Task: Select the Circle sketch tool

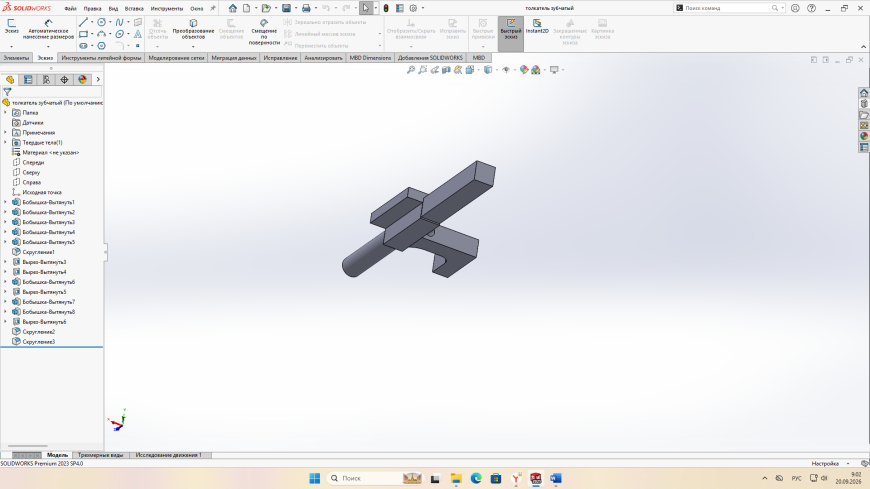Action: [102, 22]
